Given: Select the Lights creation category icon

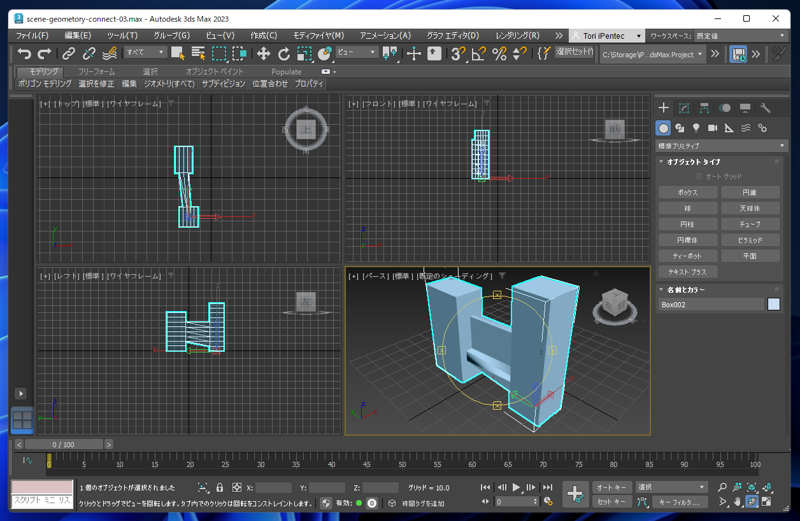Looking at the screenshot, I should click(x=696, y=128).
